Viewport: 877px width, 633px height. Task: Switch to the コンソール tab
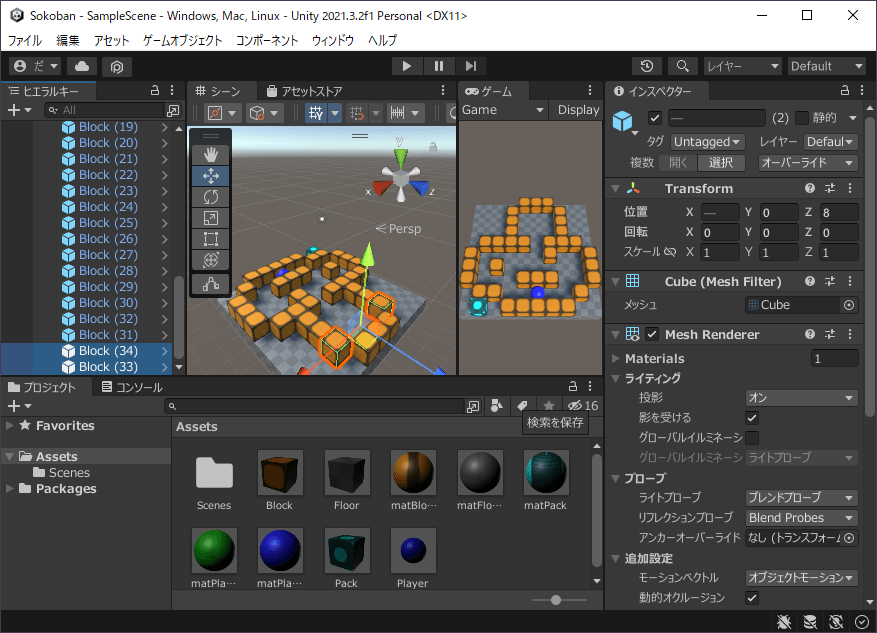coord(132,387)
